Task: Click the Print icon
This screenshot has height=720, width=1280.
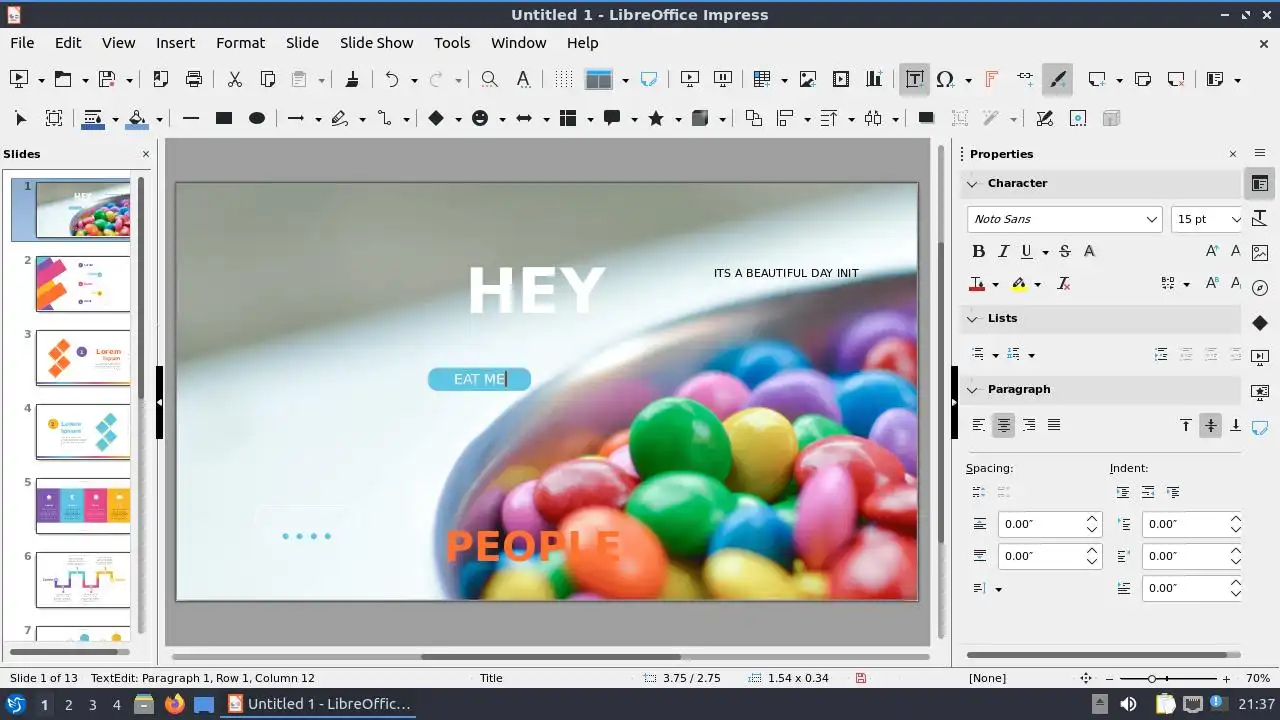Action: pyautogui.click(x=194, y=79)
